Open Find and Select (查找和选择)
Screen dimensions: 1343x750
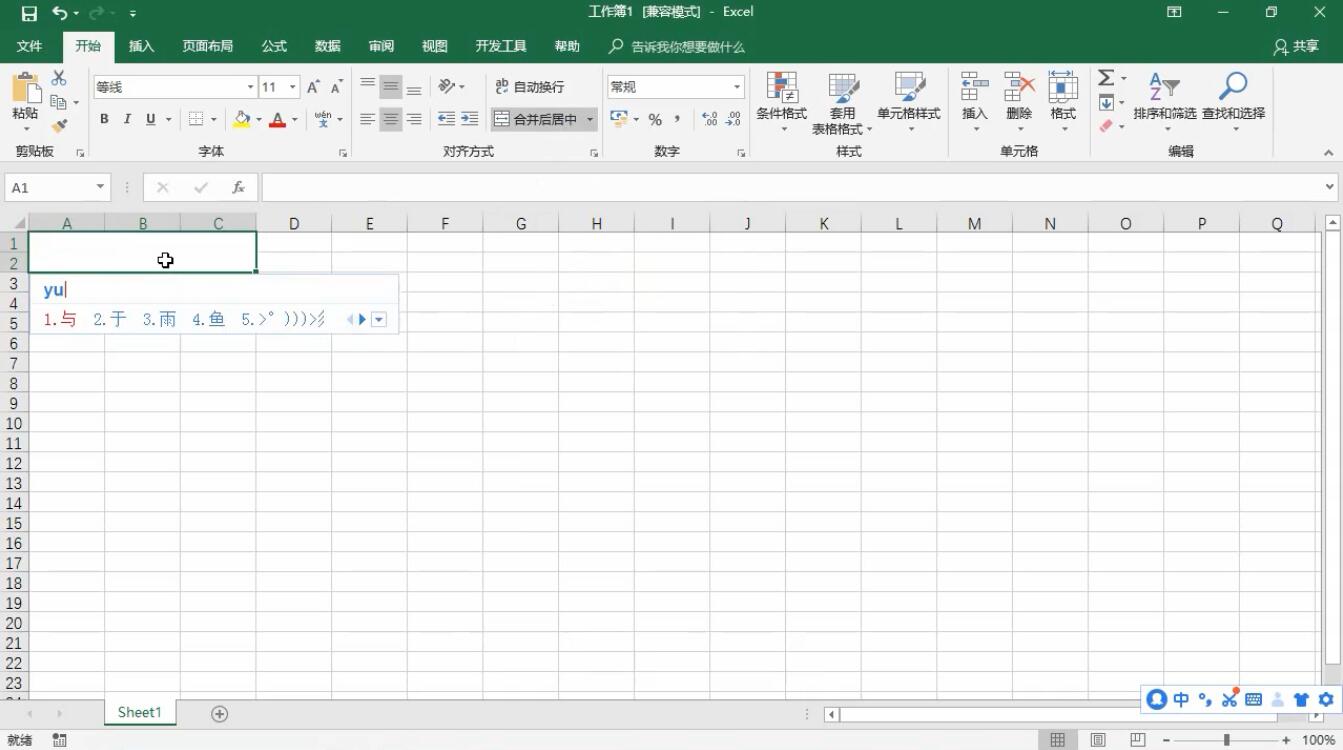tap(1234, 103)
